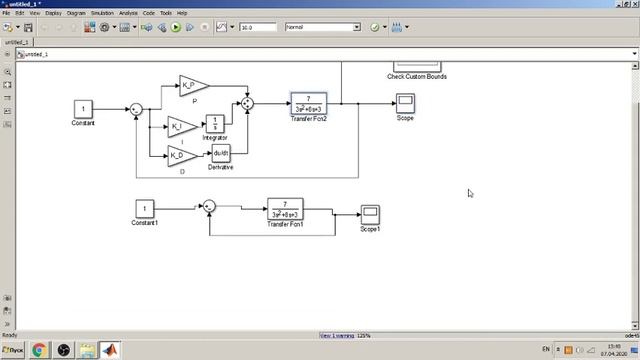Open the Simulation Data Inspector icon
The image size is (640, 360).
(x=221, y=27)
